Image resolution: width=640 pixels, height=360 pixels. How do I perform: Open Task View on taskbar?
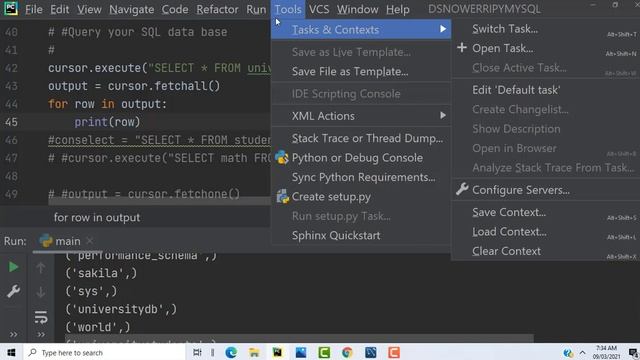(x=197, y=352)
